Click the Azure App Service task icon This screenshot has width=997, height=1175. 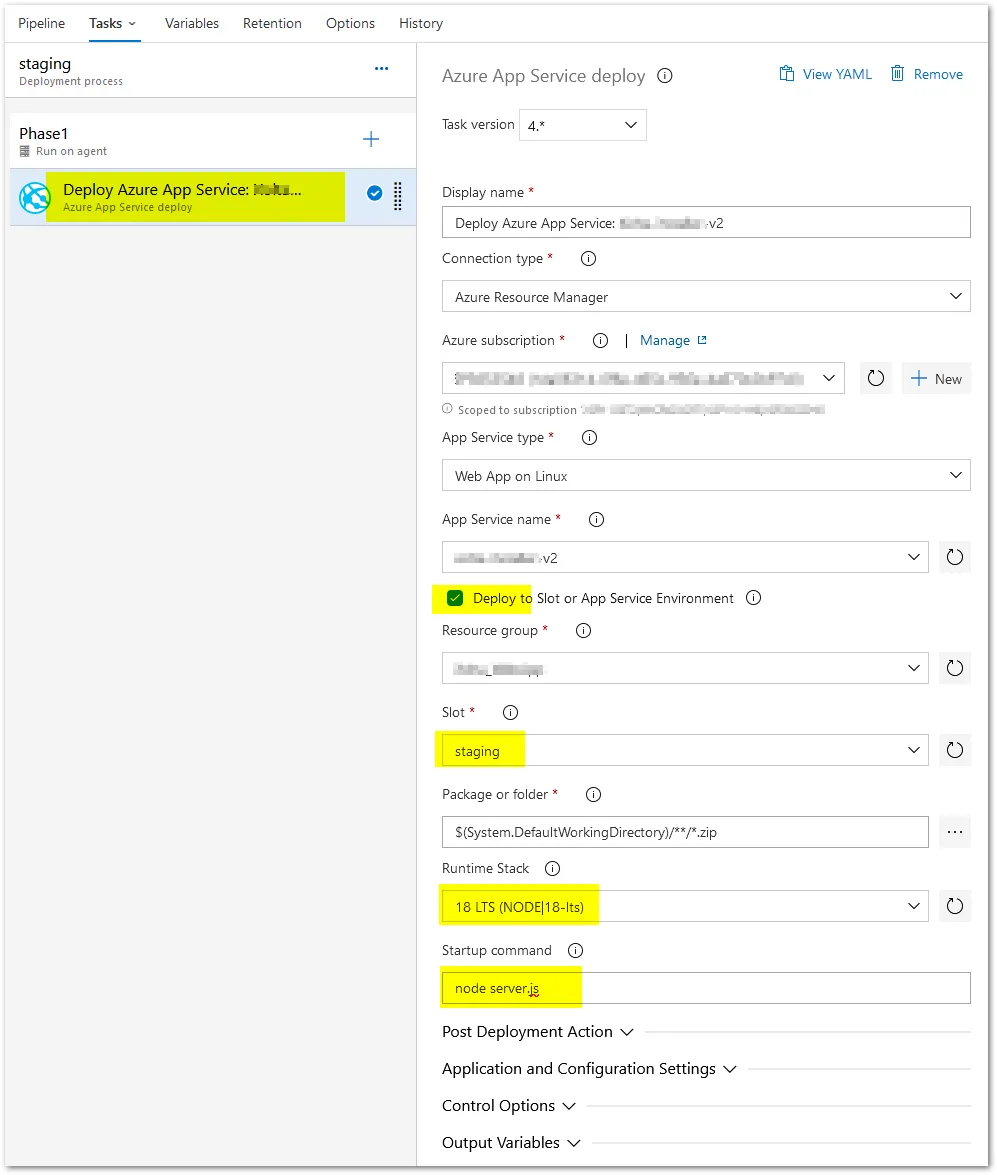tap(34, 198)
